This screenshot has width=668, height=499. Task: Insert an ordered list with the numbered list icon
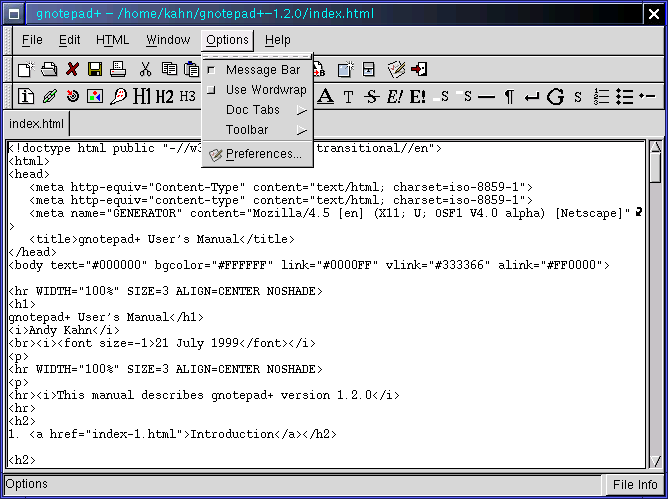pyautogui.click(x=601, y=97)
